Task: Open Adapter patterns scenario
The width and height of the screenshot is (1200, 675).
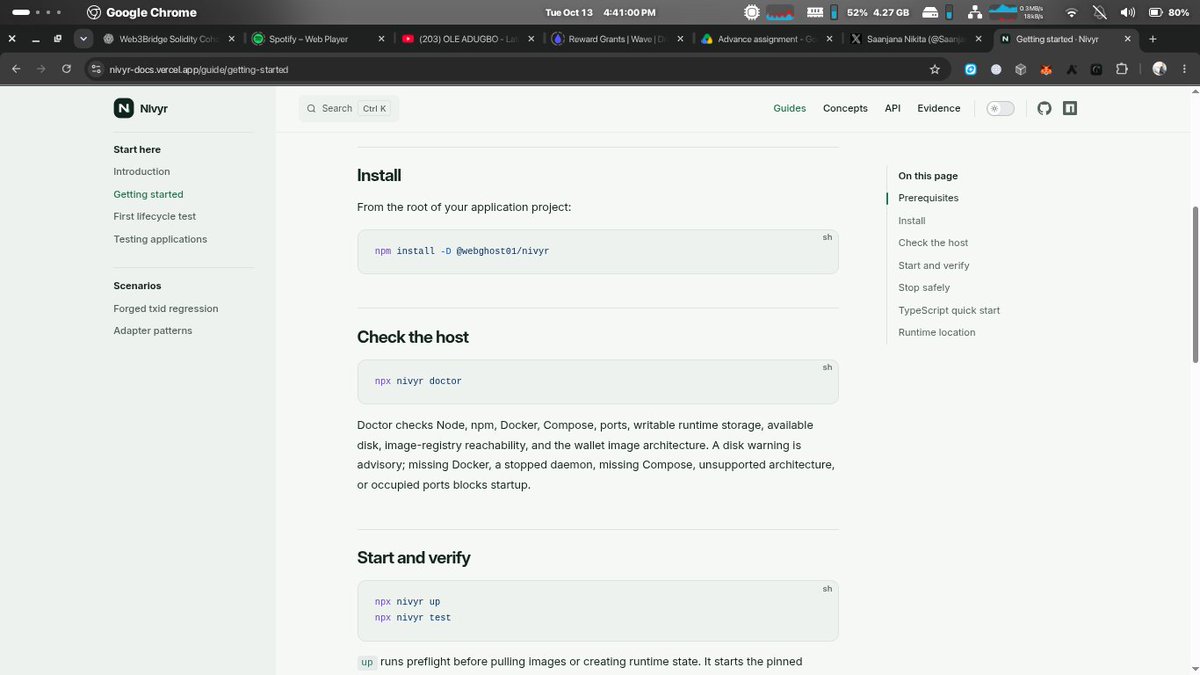Action: pos(153,330)
